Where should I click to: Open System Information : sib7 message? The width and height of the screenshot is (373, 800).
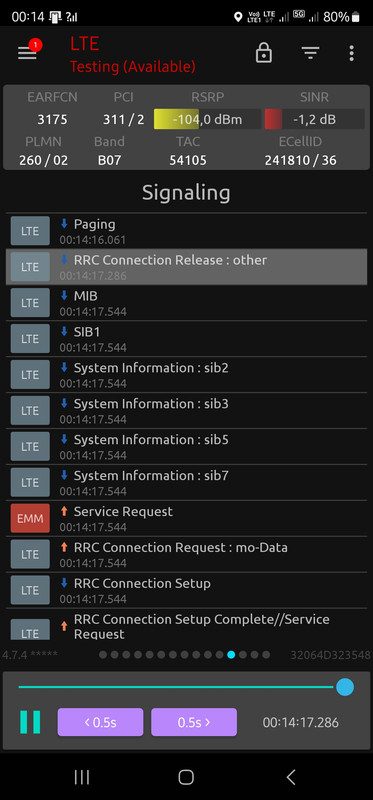[186, 482]
